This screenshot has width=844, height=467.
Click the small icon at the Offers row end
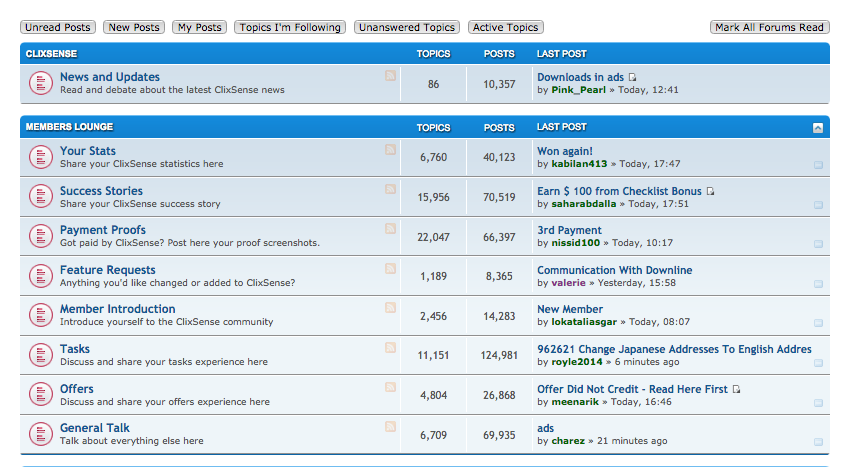(818, 403)
